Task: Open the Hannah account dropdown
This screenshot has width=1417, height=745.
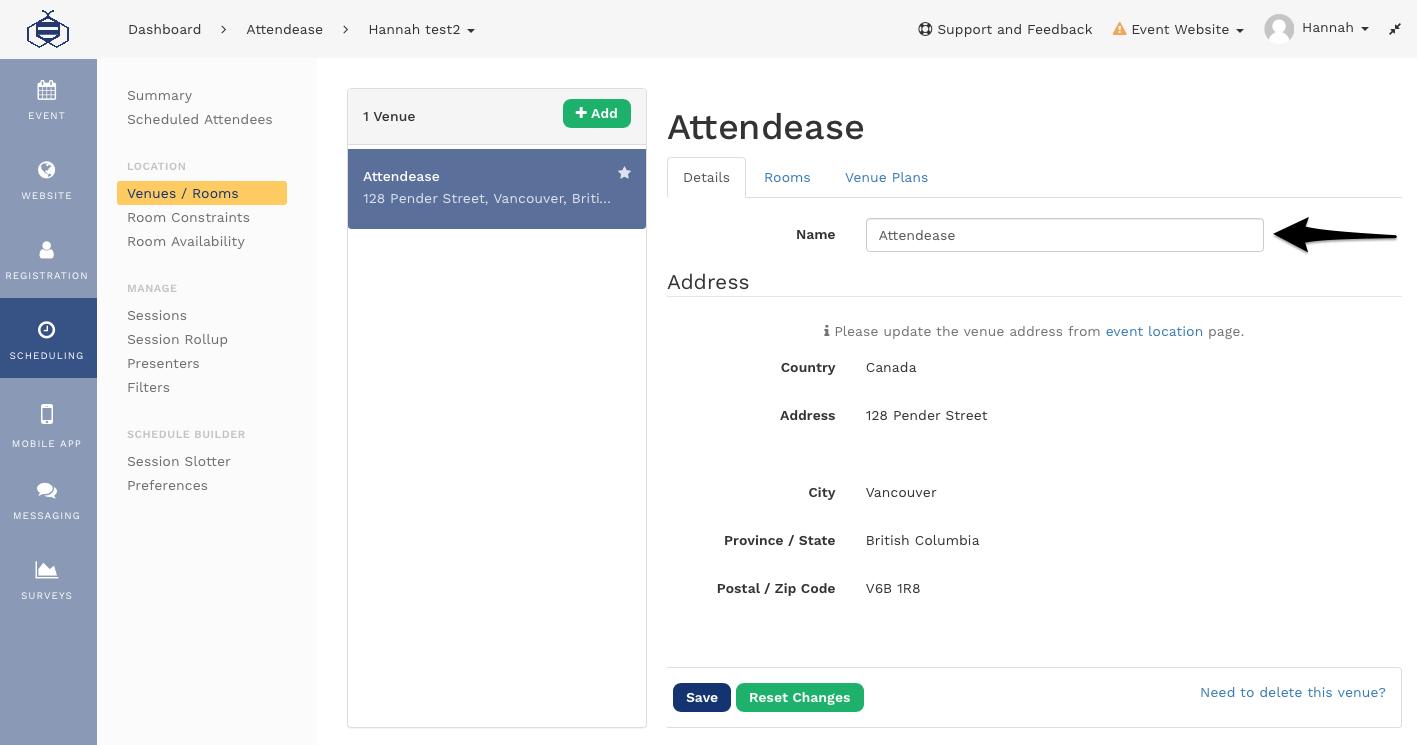Action: click(x=1335, y=28)
